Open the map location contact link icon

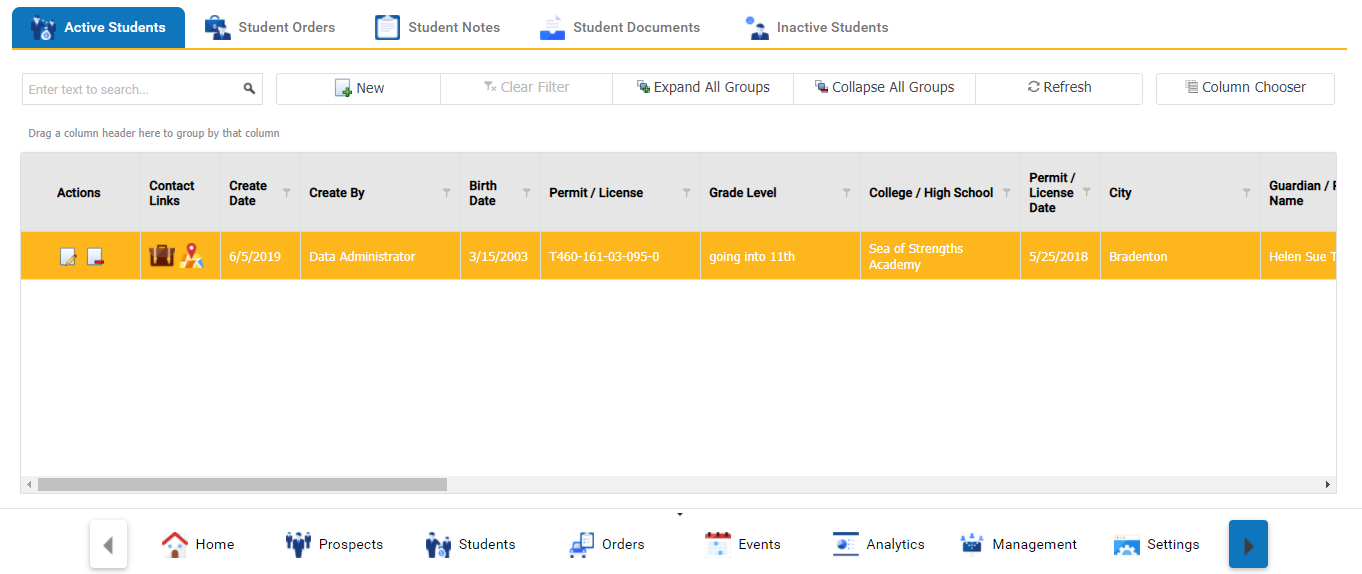(192, 256)
